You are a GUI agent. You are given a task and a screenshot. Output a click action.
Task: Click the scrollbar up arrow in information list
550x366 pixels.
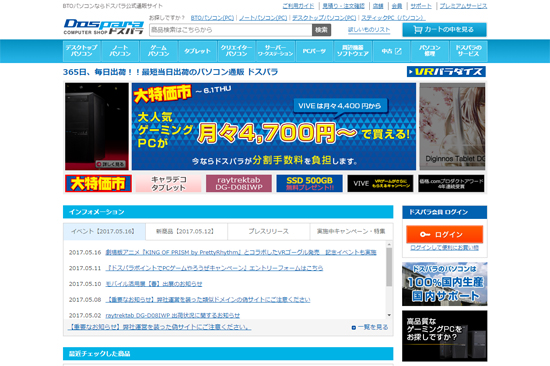click(x=389, y=244)
